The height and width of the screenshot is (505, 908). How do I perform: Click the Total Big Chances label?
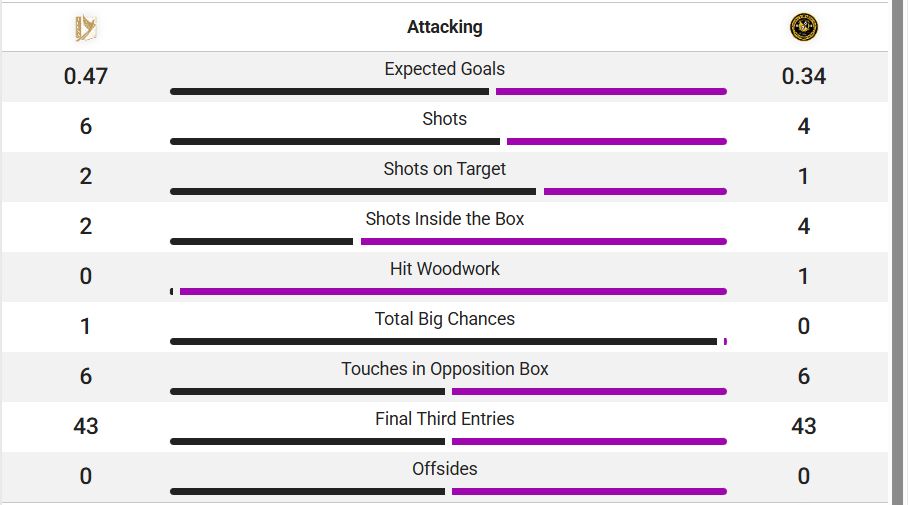coord(445,319)
